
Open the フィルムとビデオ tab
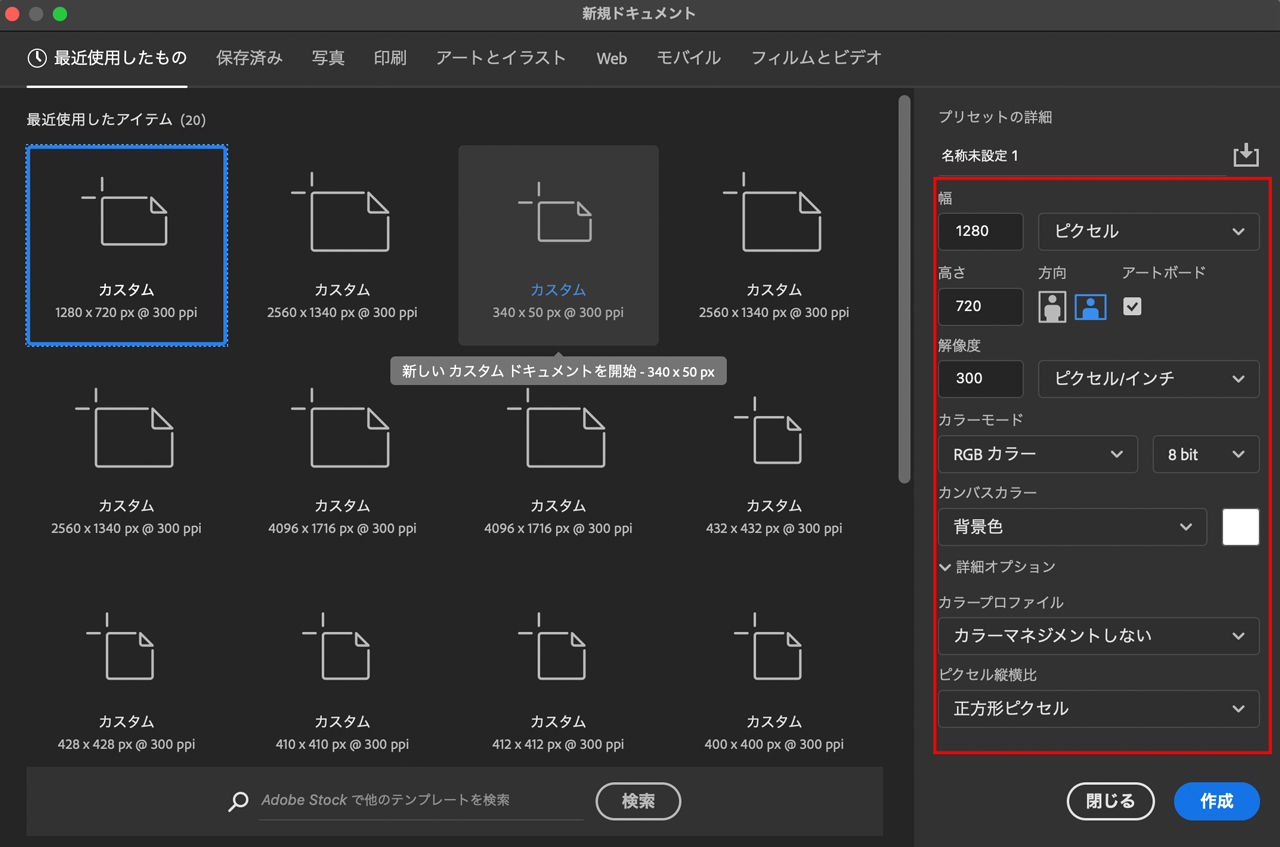(x=816, y=58)
